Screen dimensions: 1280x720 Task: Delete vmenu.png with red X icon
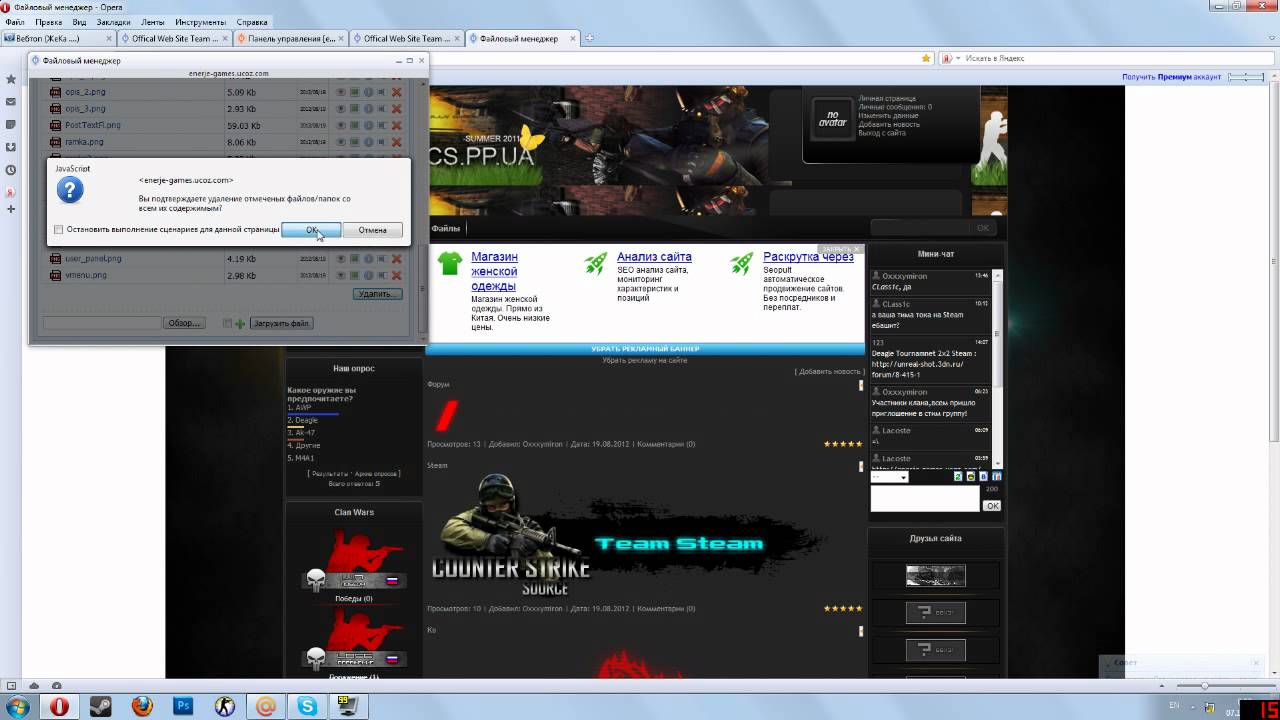pyautogui.click(x=397, y=275)
